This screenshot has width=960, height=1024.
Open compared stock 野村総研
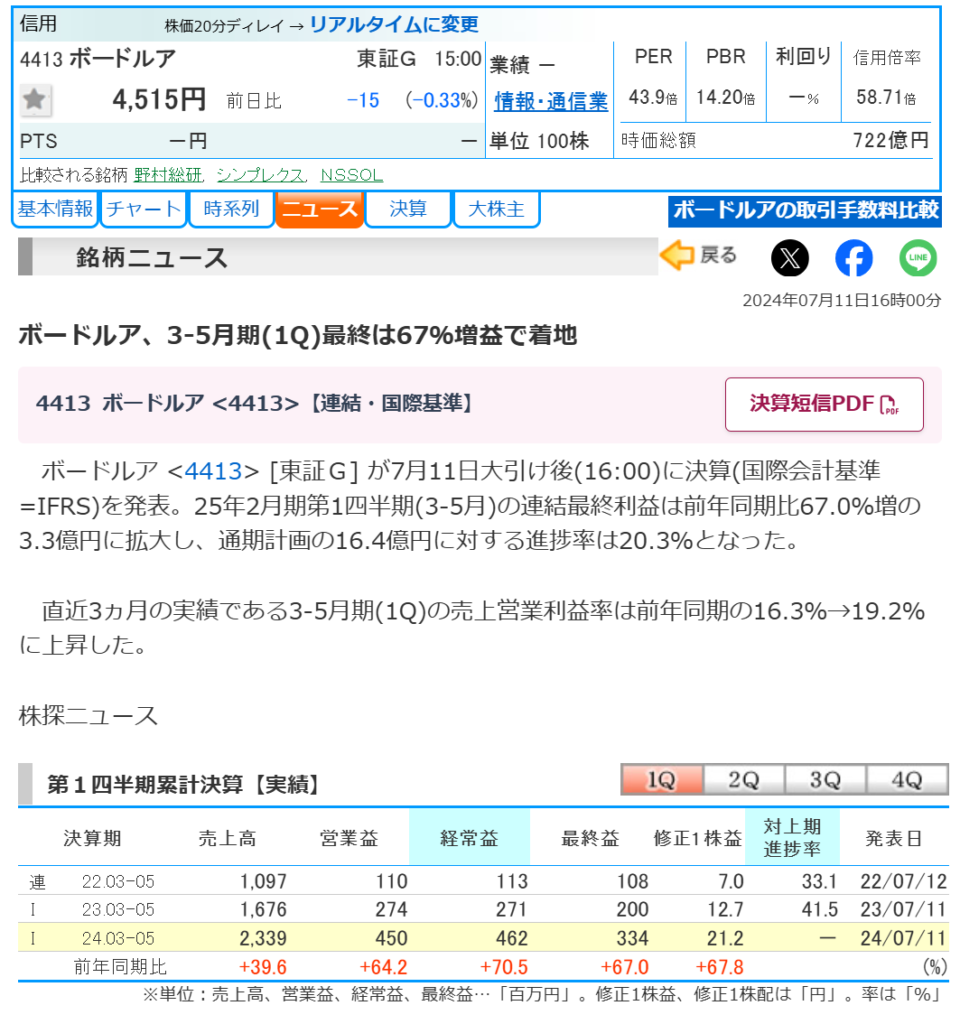click(168, 175)
